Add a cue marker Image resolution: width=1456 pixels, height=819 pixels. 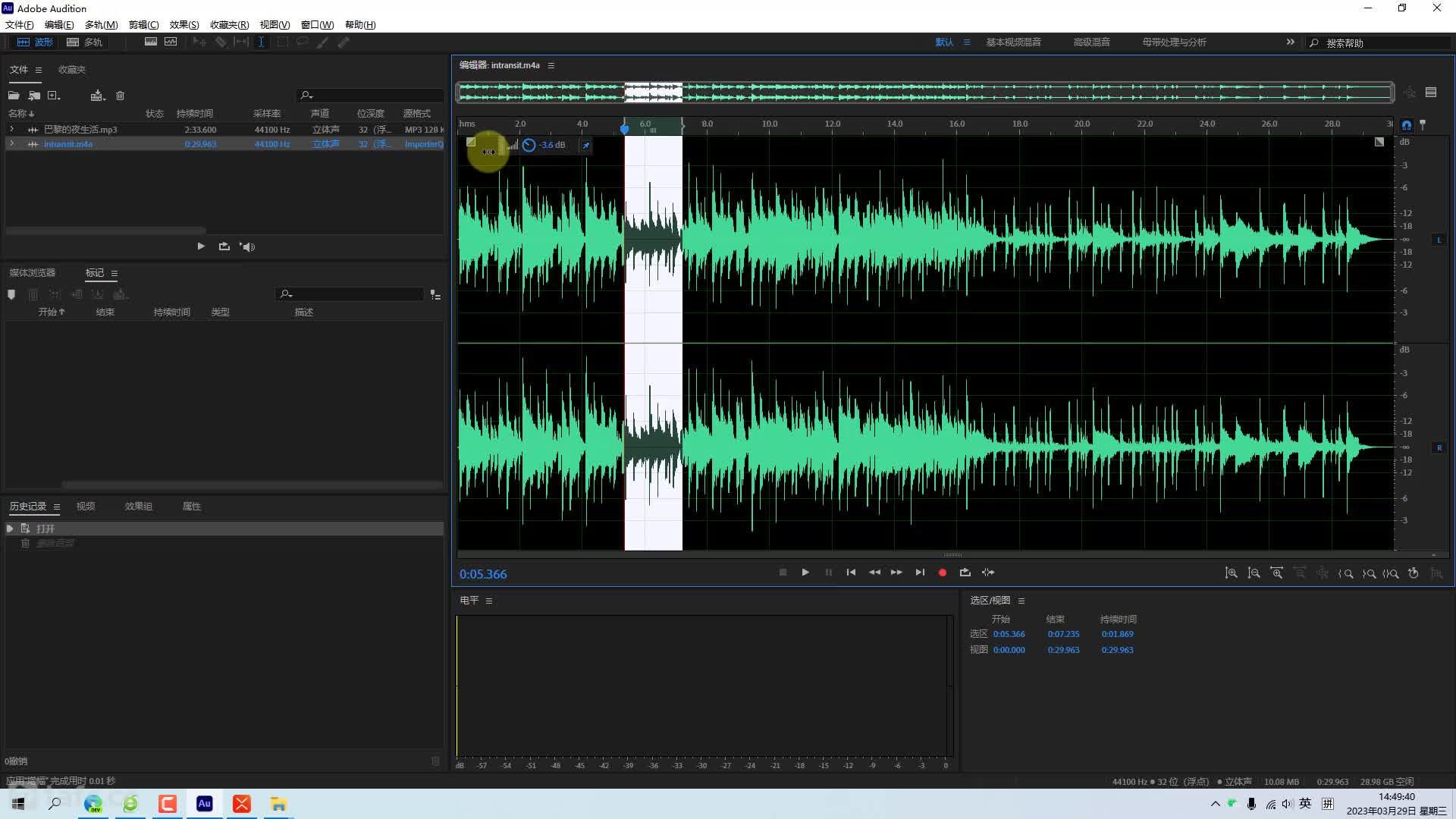pyautogui.click(x=11, y=294)
